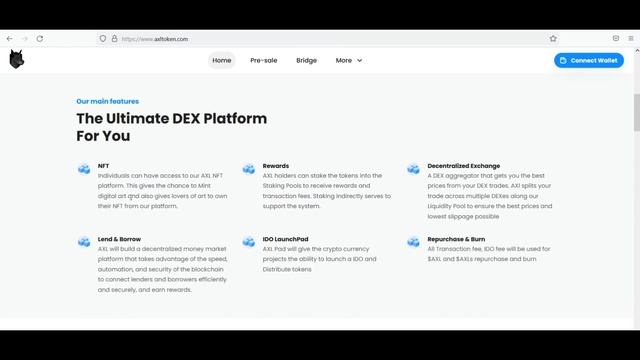Click the Repurchase & Burn title

click(x=456, y=239)
